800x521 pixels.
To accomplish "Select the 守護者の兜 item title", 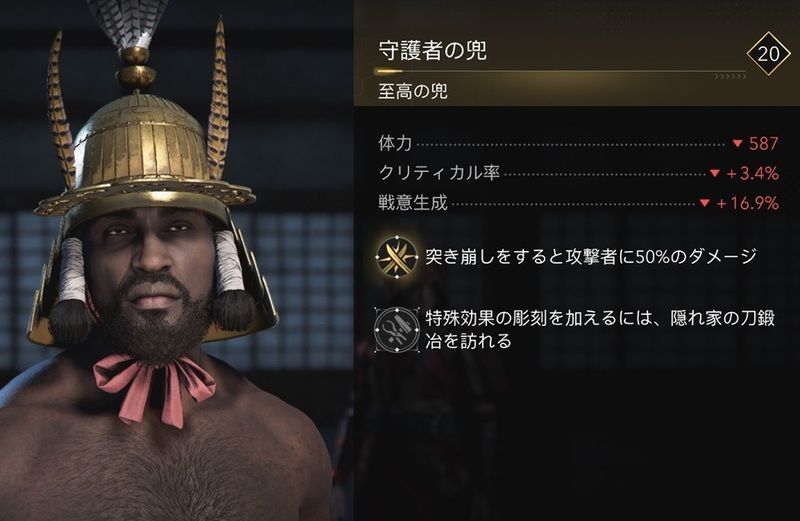I will pos(433,51).
